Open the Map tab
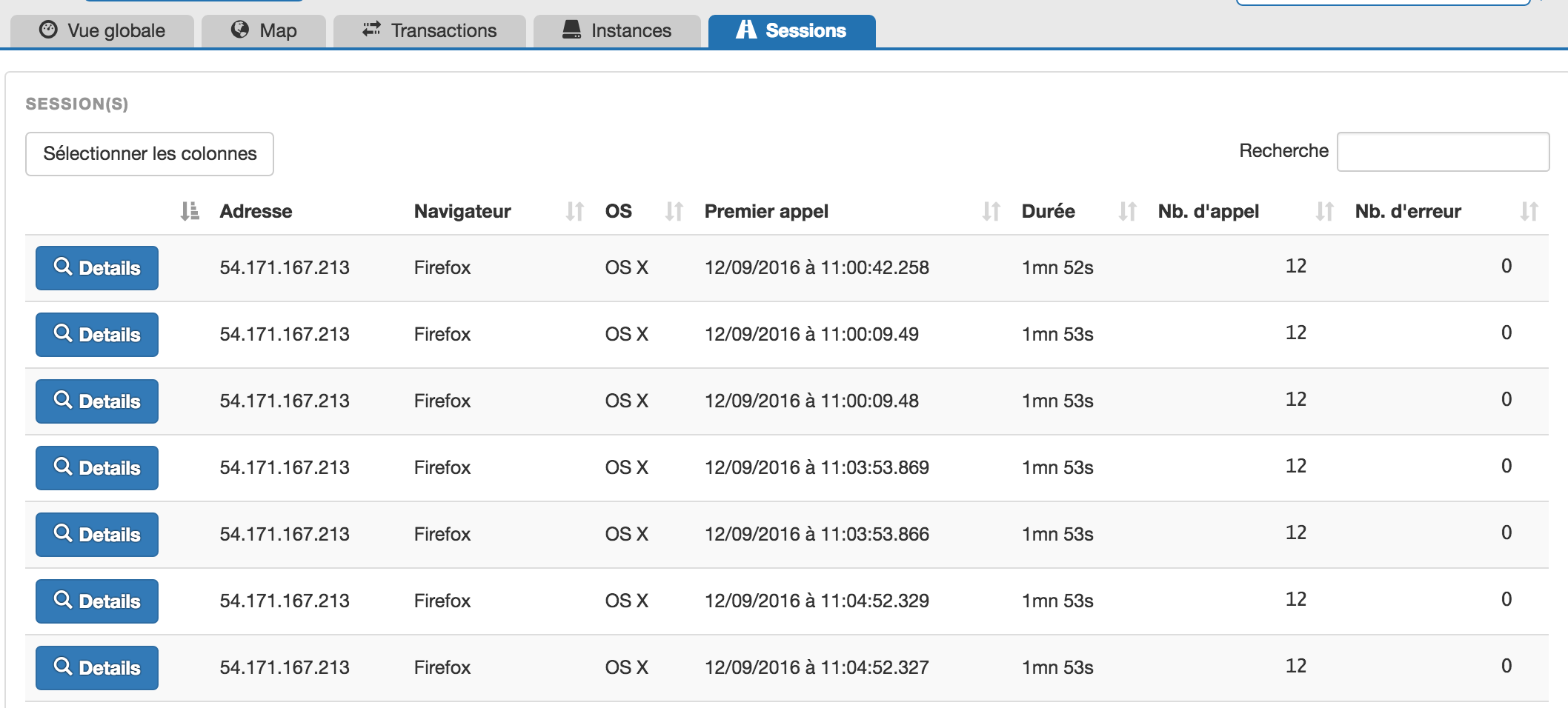The height and width of the screenshot is (708, 1568). (264, 31)
